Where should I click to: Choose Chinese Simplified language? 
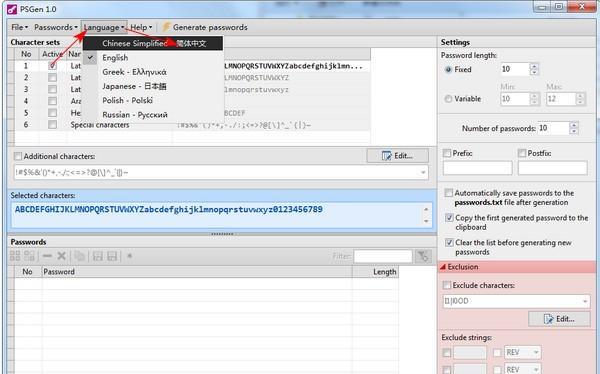pyautogui.click(x=153, y=43)
